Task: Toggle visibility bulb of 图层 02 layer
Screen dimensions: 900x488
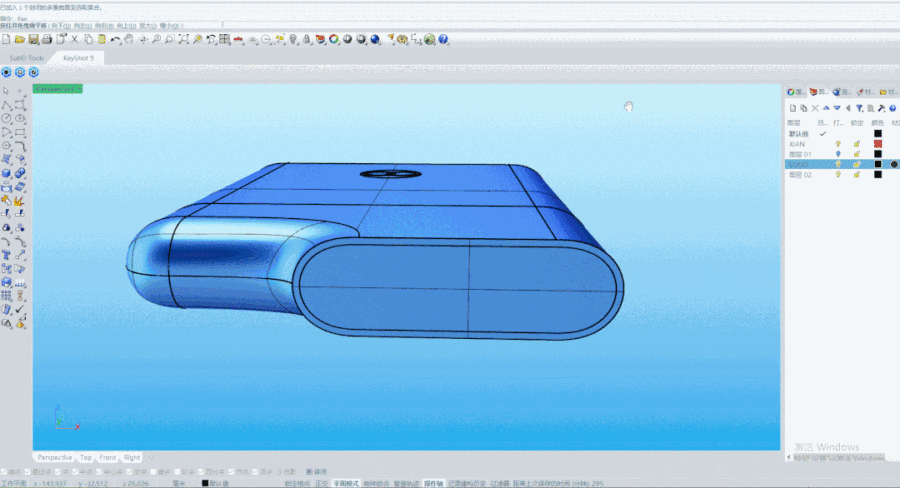Action: pyautogui.click(x=838, y=174)
